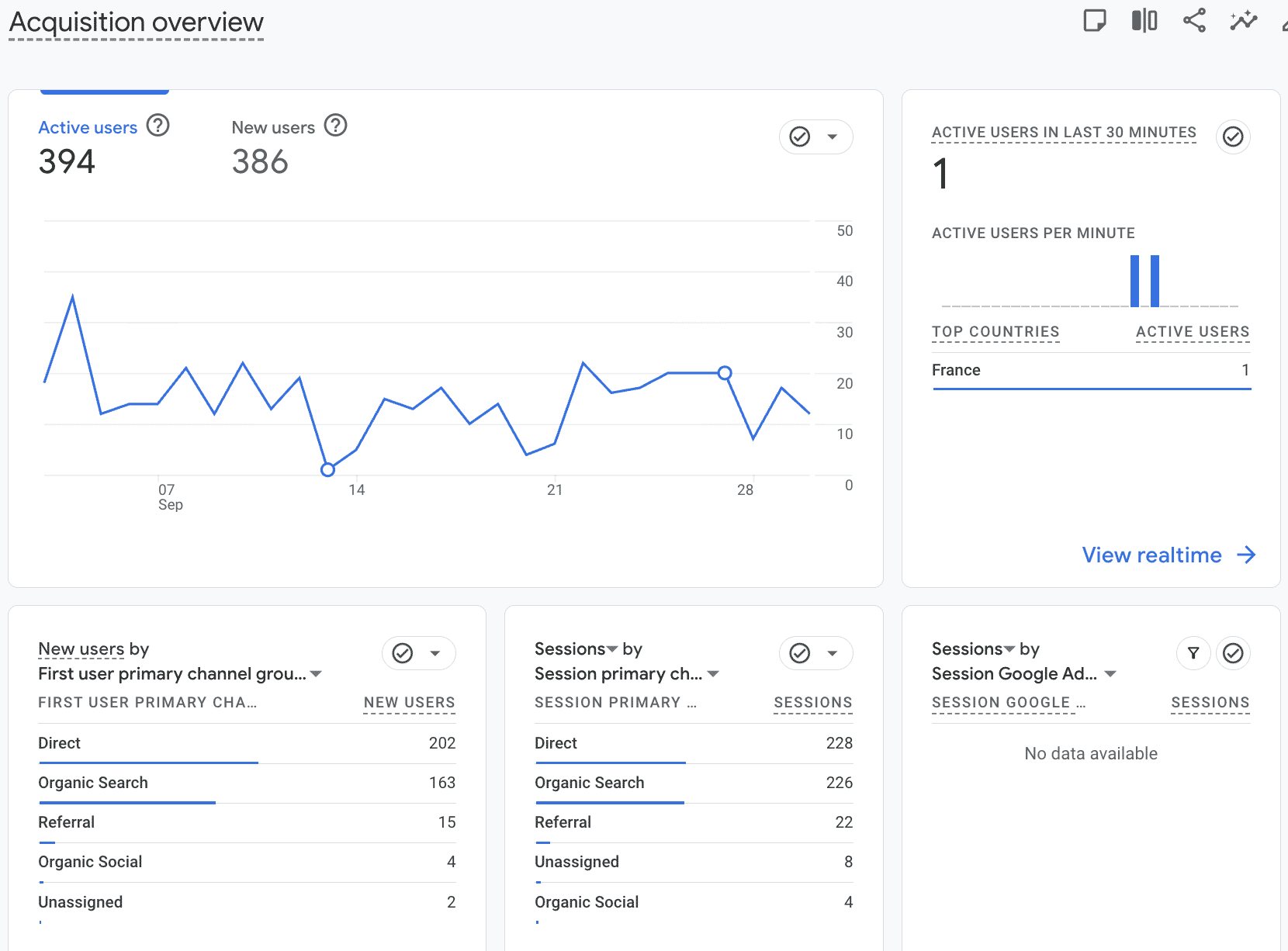Click highlighted data point near Sep 28
Screen dimensions: 1288x951
[725, 373]
